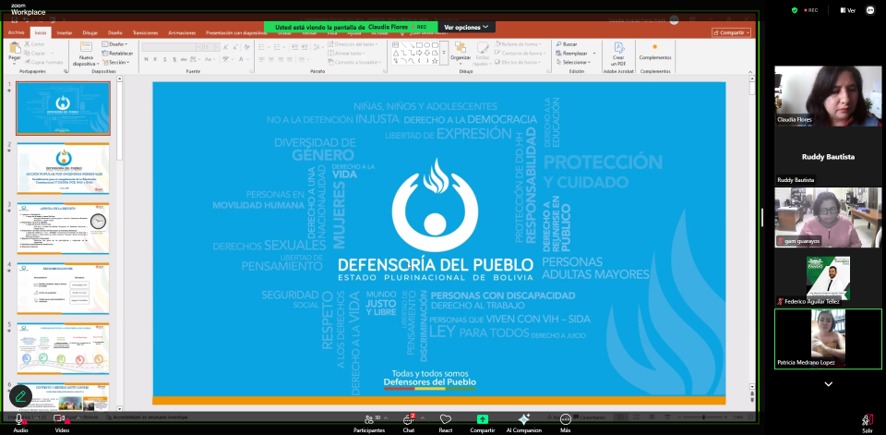Switch to the Insertar ribbon tab
The image size is (886, 435).
pyautogui.click(x=64, y=33)
